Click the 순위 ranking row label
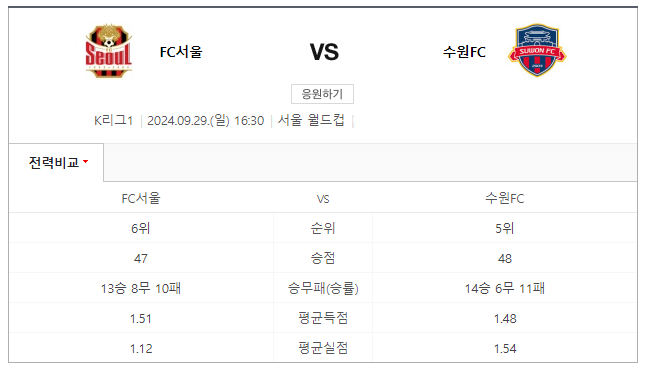The height and width of the screenshot is (368, 646). click(323, 228)
